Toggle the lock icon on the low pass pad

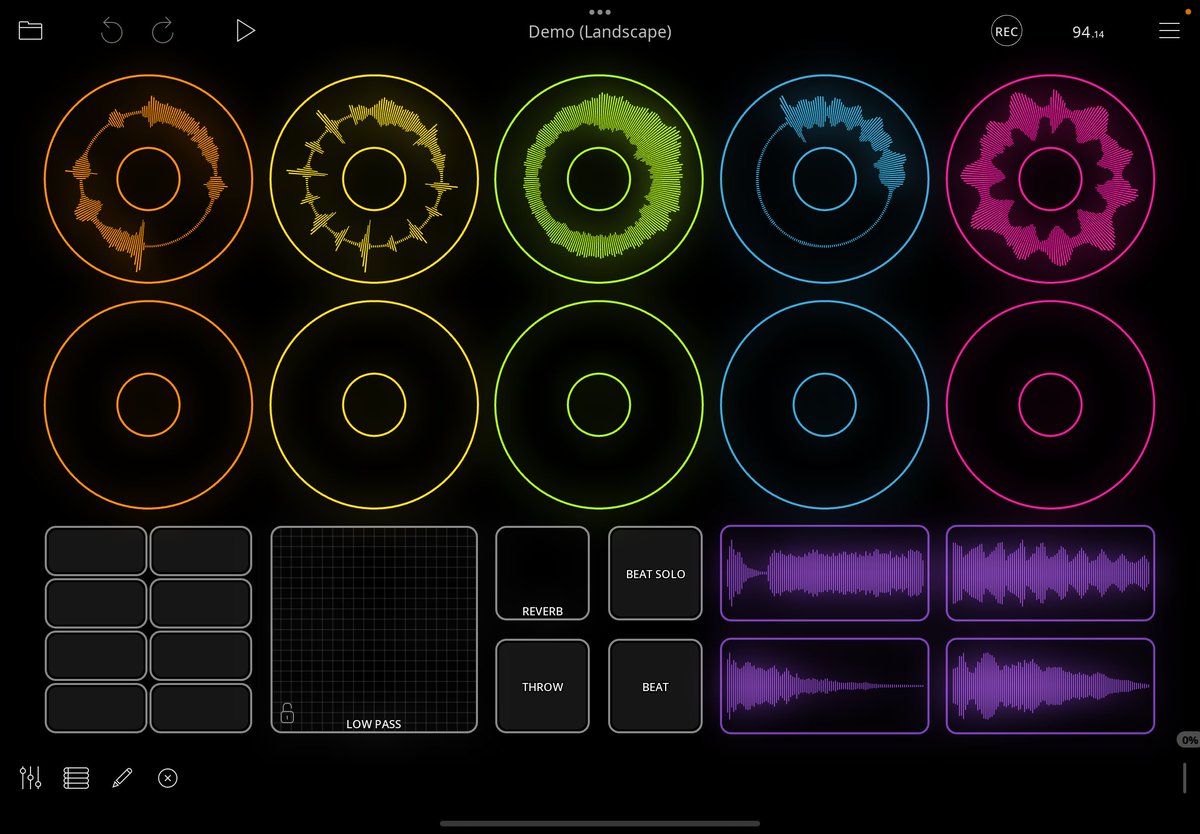[287, 713]
